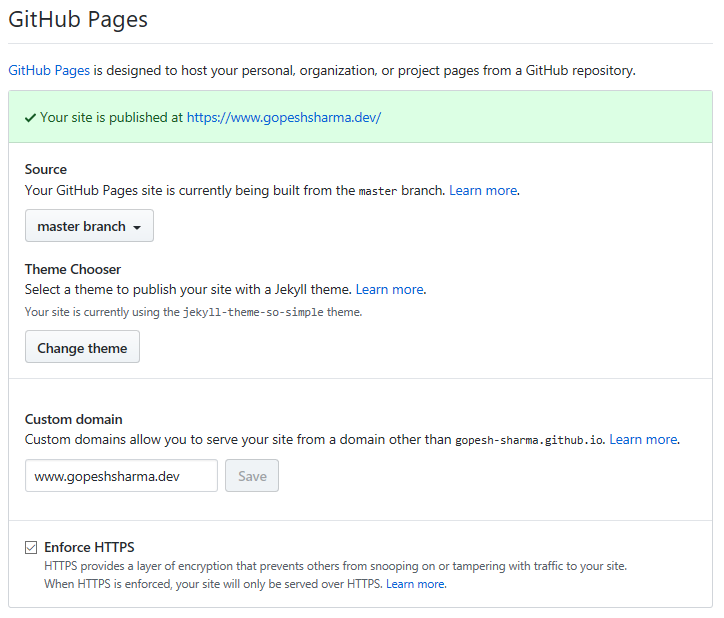
Task: Click Learn more link about enforcing HTTPS
Action: pyautogui.click(x=416, y=584)
